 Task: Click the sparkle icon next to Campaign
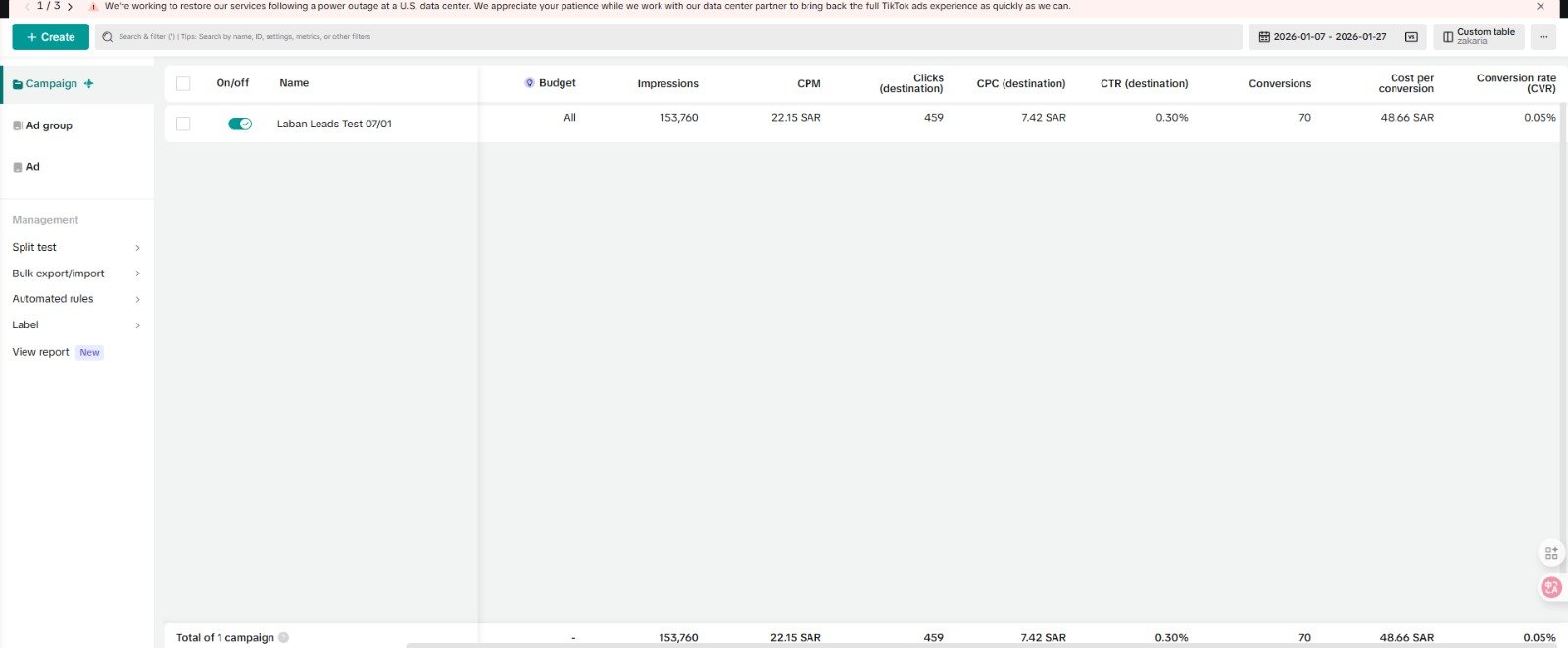click(89, 84)
